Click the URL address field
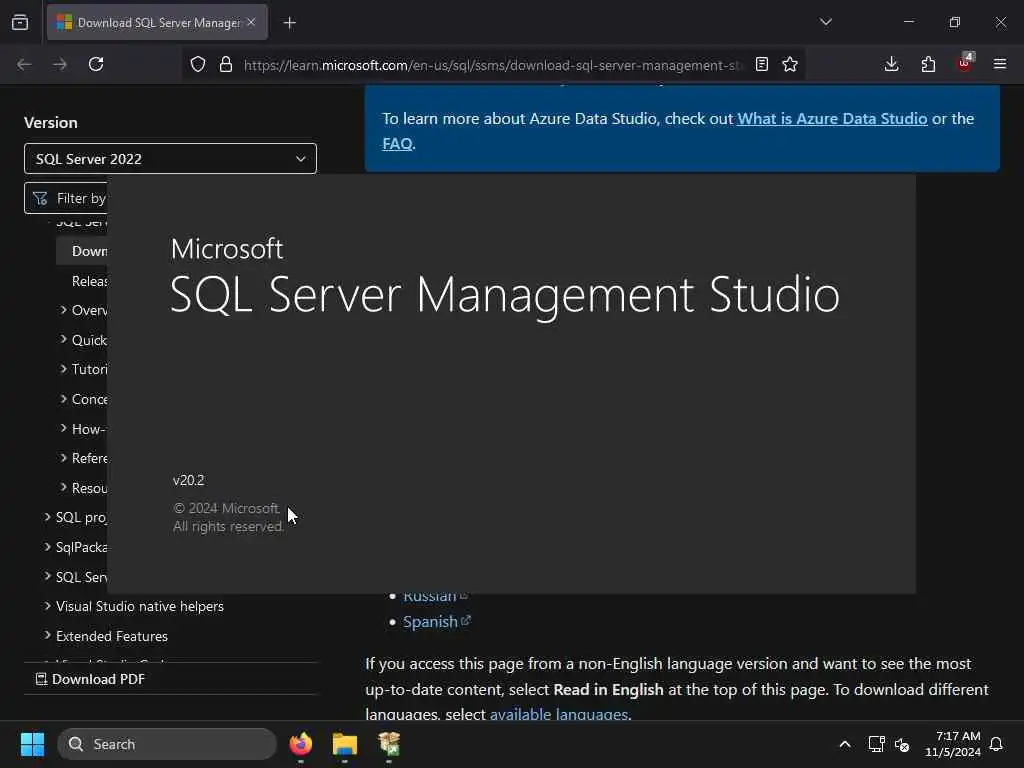 click(493, 65)
